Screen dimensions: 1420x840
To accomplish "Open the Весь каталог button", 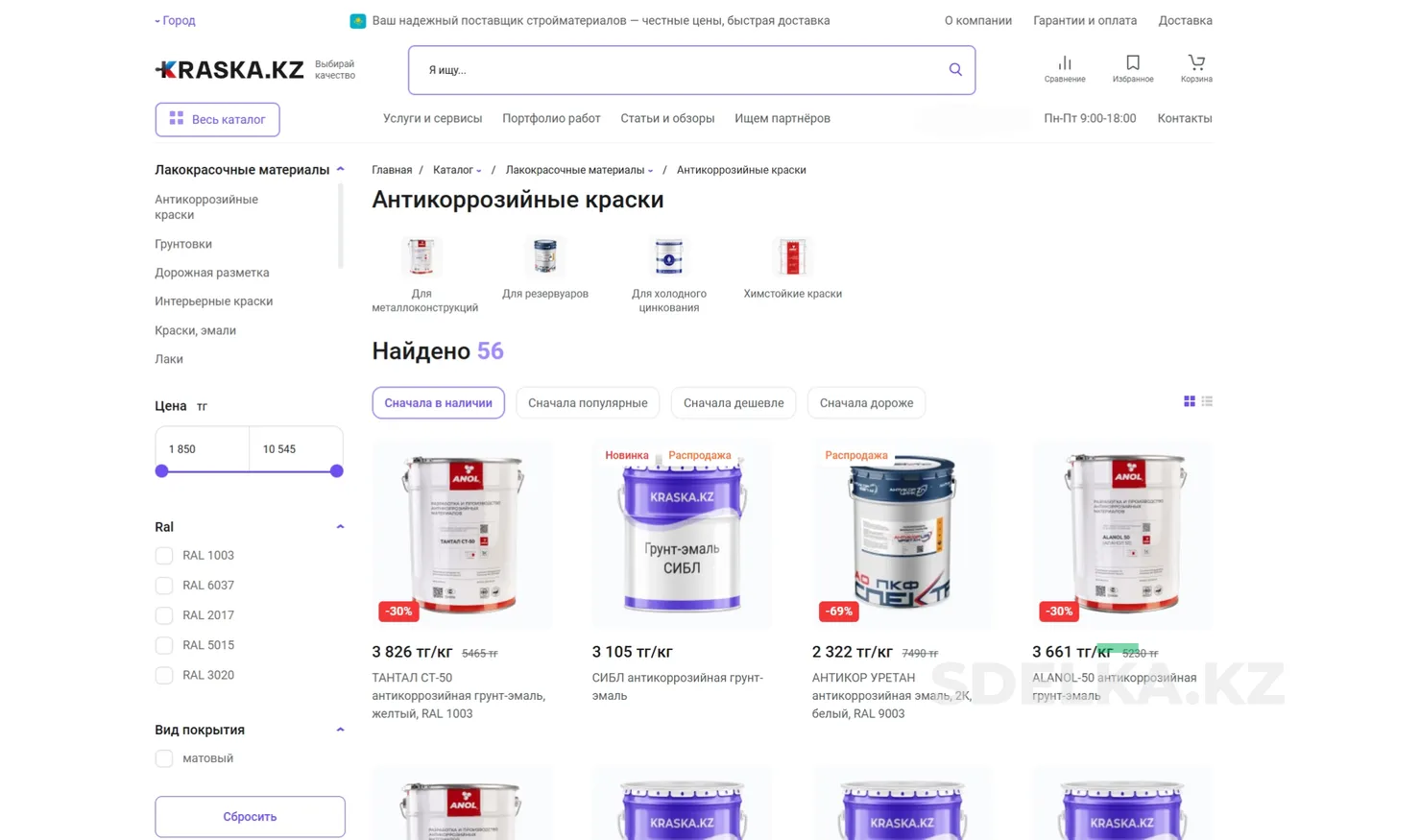I will tap(217, 119).
